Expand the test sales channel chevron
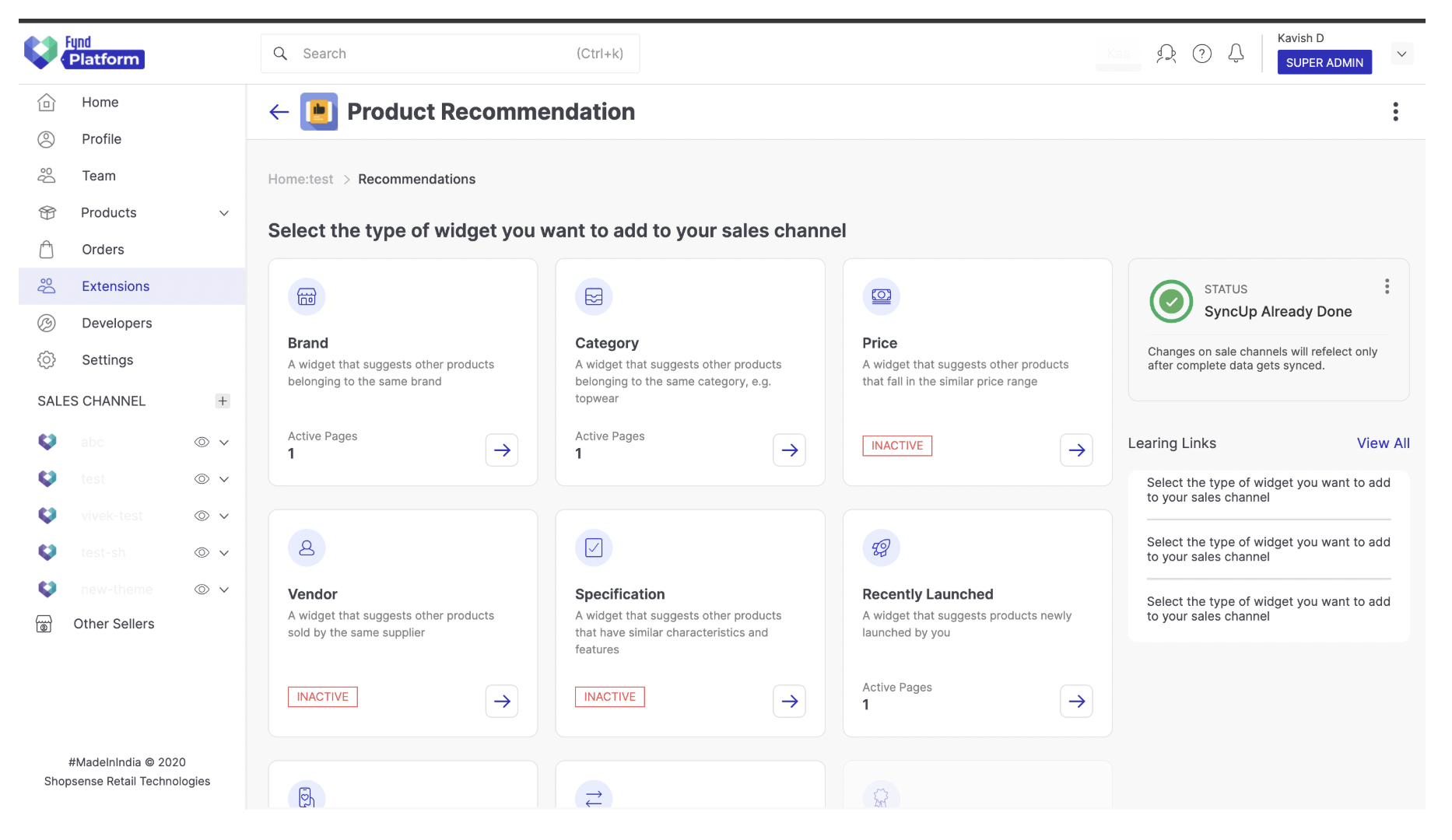The height and width of the screenshot is (840, 1452). [x=224, y=478]
